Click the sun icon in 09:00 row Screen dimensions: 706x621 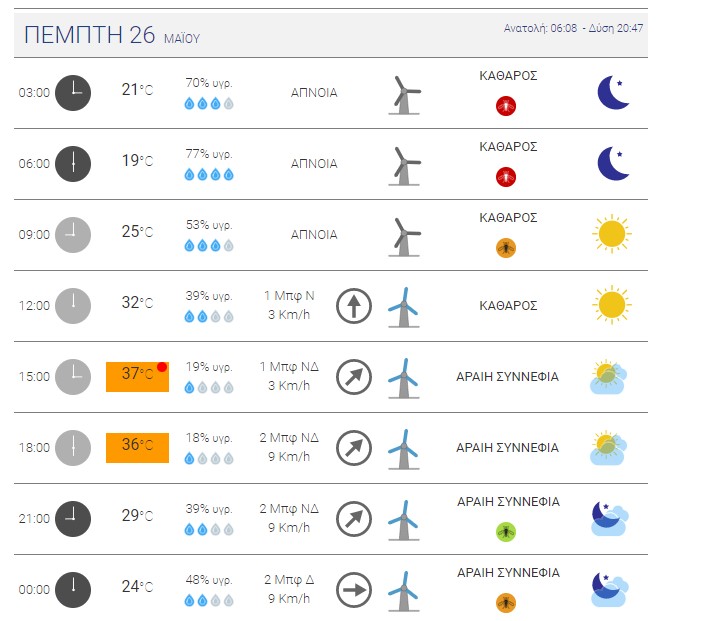coord(610,234)
